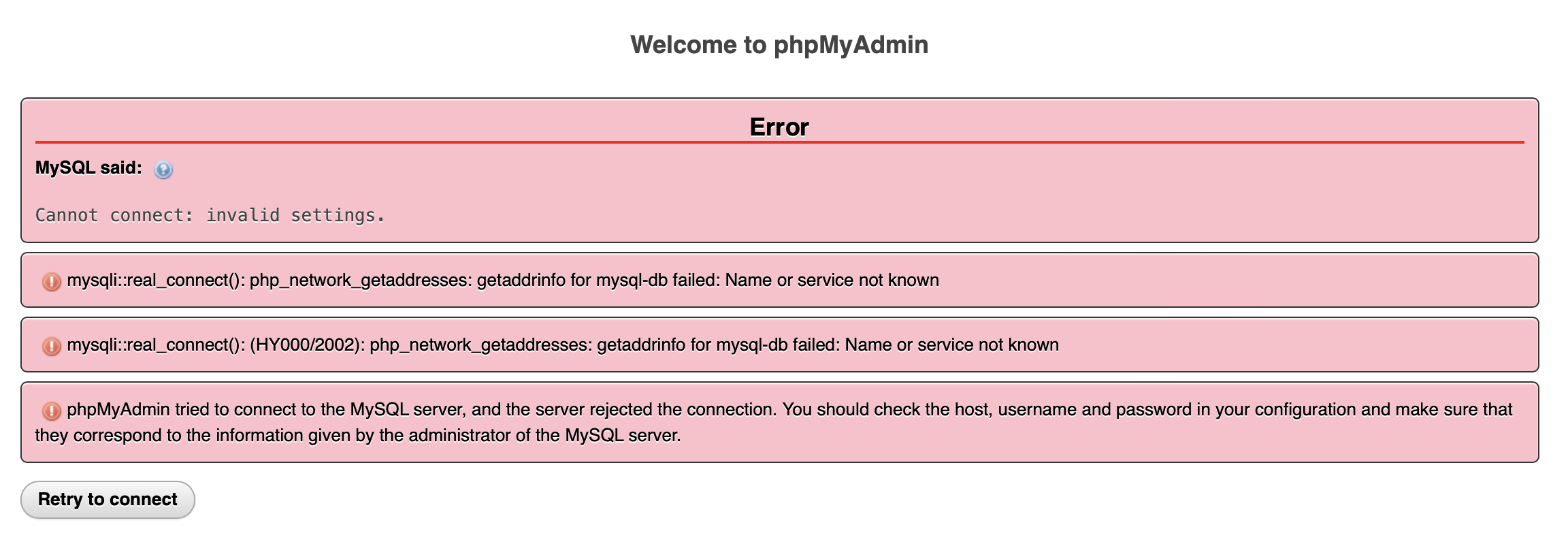Viewport: 1568px width, 542px height.
Task: Click "mysqli::real_connect():" at the start of the first error
Action: point(156,281)
